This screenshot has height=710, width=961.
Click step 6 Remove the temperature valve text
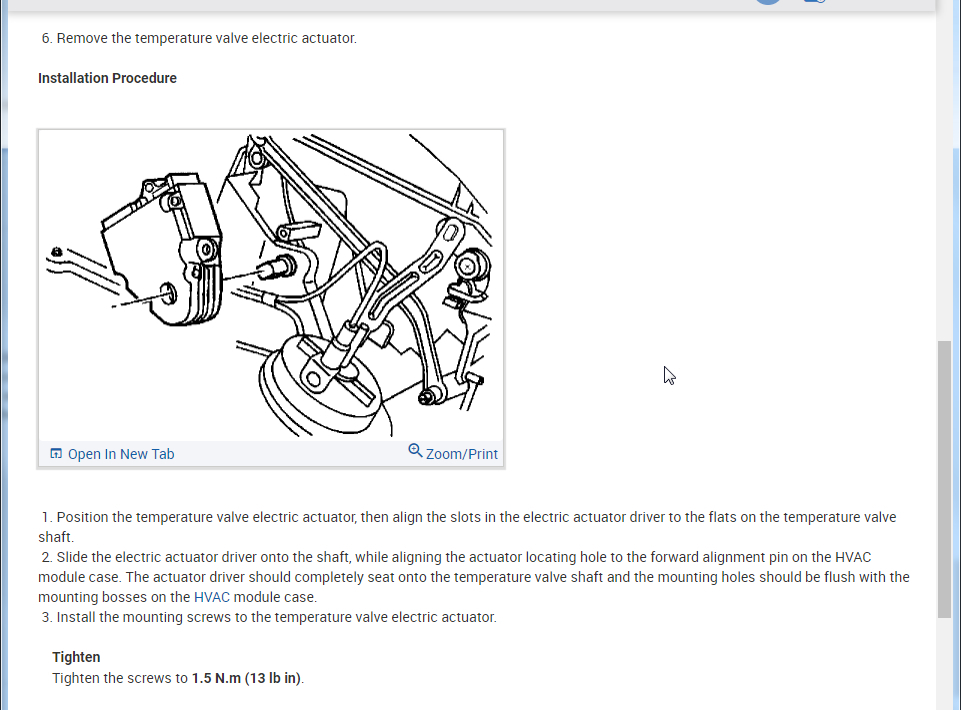tap(199, 38)
